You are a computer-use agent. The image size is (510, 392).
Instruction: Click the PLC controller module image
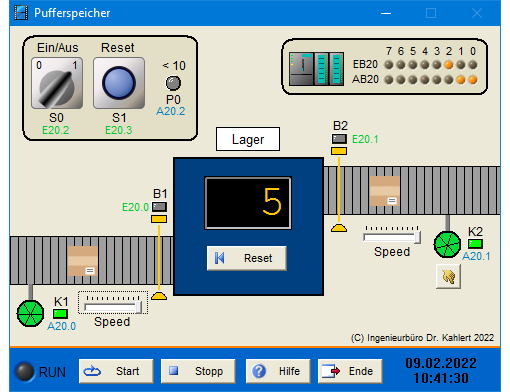point(316,69)
